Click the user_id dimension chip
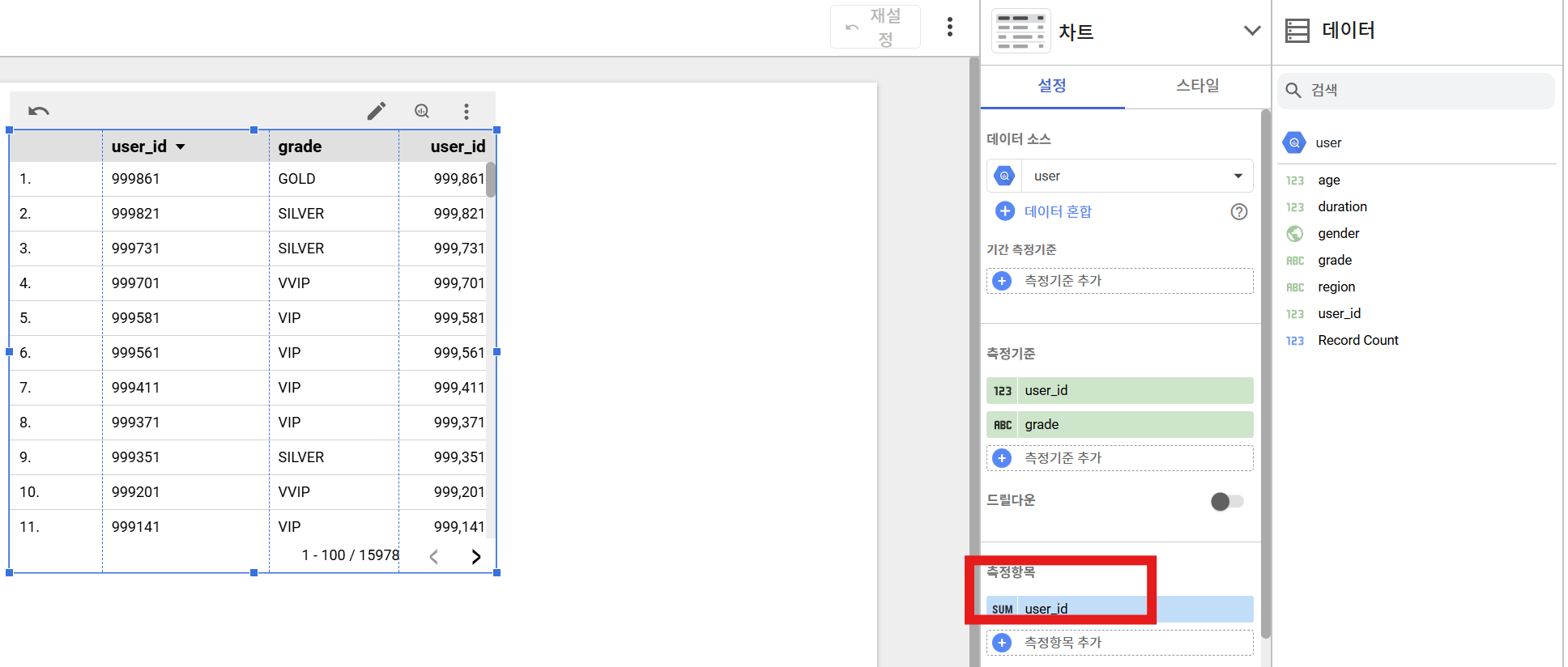1568x667 pixels. click(1120, 390)
